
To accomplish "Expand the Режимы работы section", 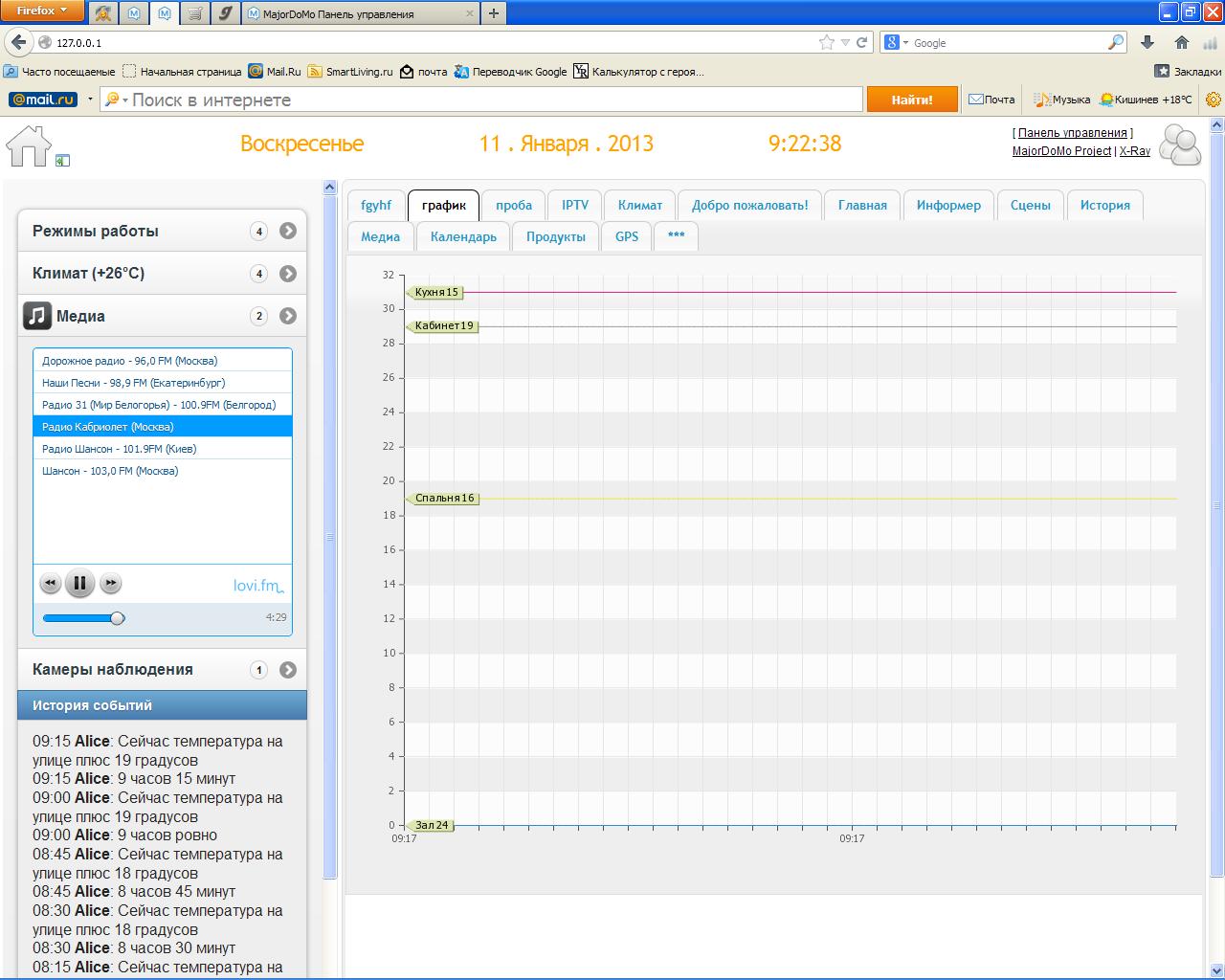I will pyautogui.click(x=287, y=231).
